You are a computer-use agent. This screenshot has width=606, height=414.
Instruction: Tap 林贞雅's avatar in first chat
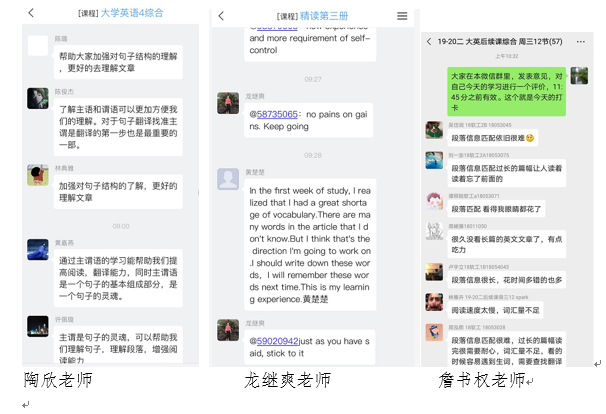tap(38, 175)
